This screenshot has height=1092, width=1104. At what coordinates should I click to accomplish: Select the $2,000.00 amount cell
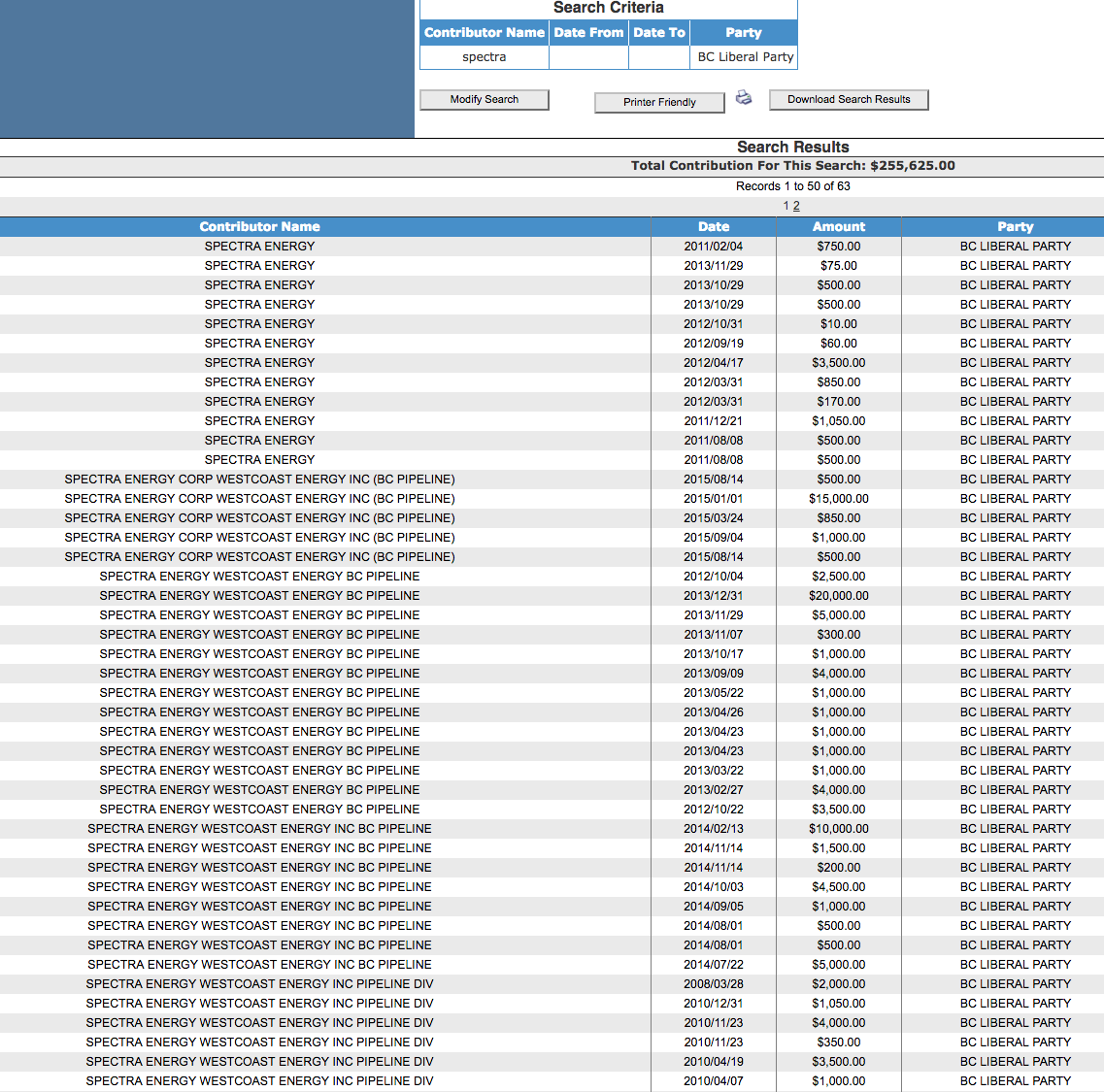coord(839,983)
